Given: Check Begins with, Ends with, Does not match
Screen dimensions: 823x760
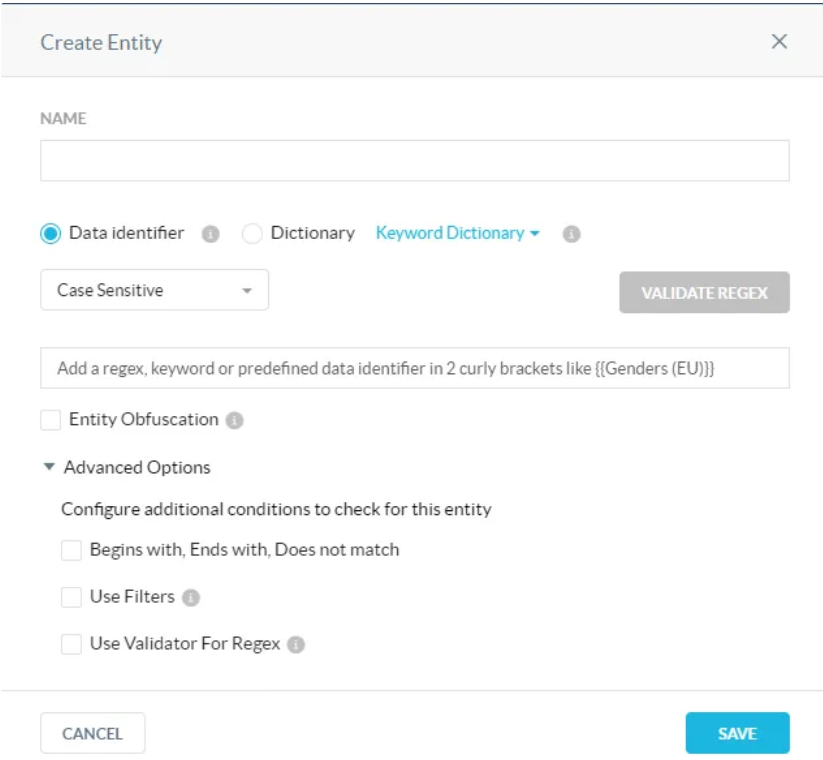Looking at the screenshot, I should [x=71, y=551].
